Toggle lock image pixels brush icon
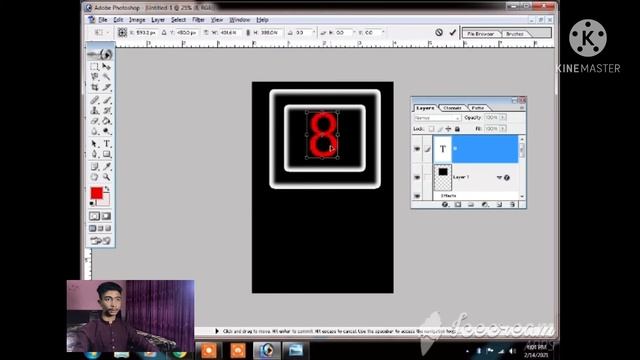 (x=440, y=129)
